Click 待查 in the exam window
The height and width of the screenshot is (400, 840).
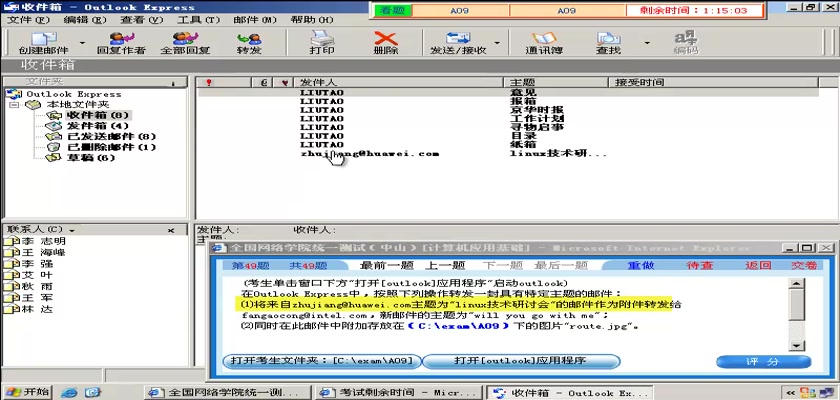point(700,266)
